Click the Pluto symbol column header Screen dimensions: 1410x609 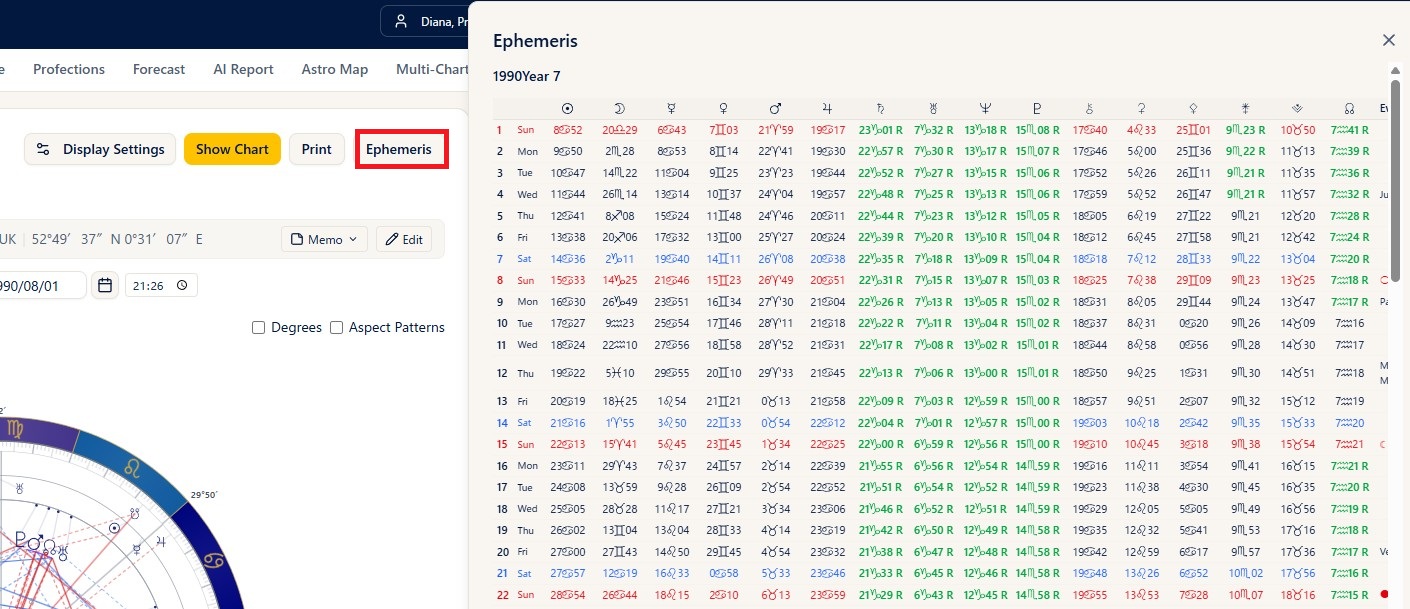[x=1038, y=108]
